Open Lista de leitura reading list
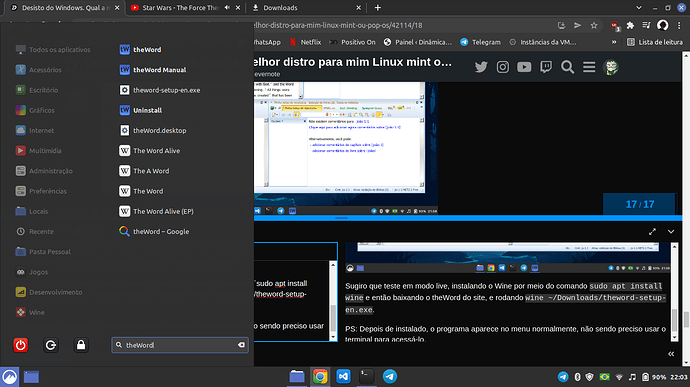Image resolution: width=690 pixels, height=387 pixels. click(655, 42)
